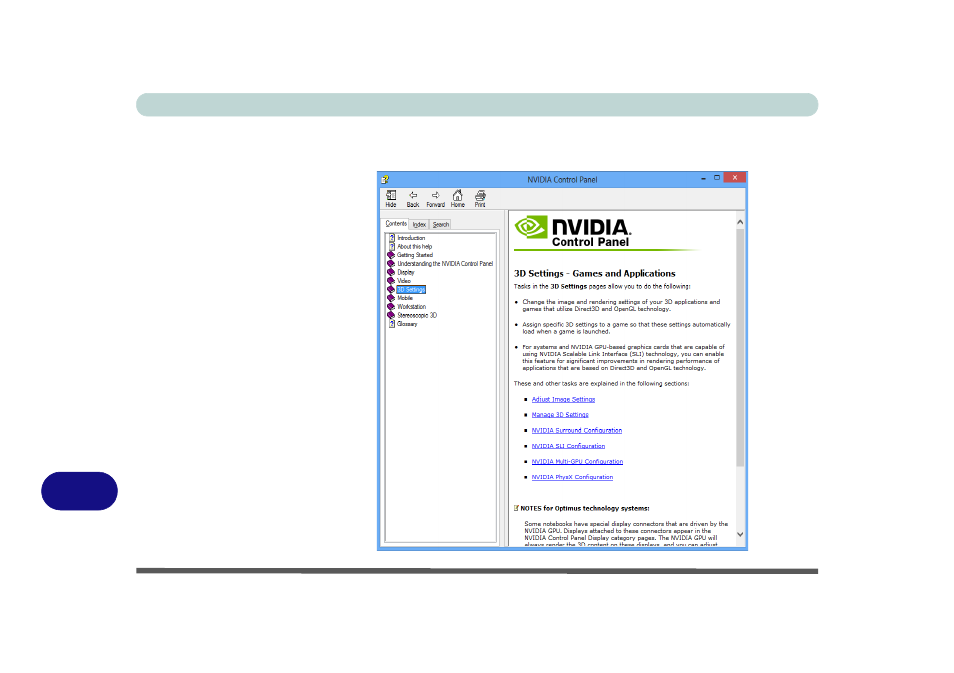Click the book icon beside Video

[x=391, y=281]
